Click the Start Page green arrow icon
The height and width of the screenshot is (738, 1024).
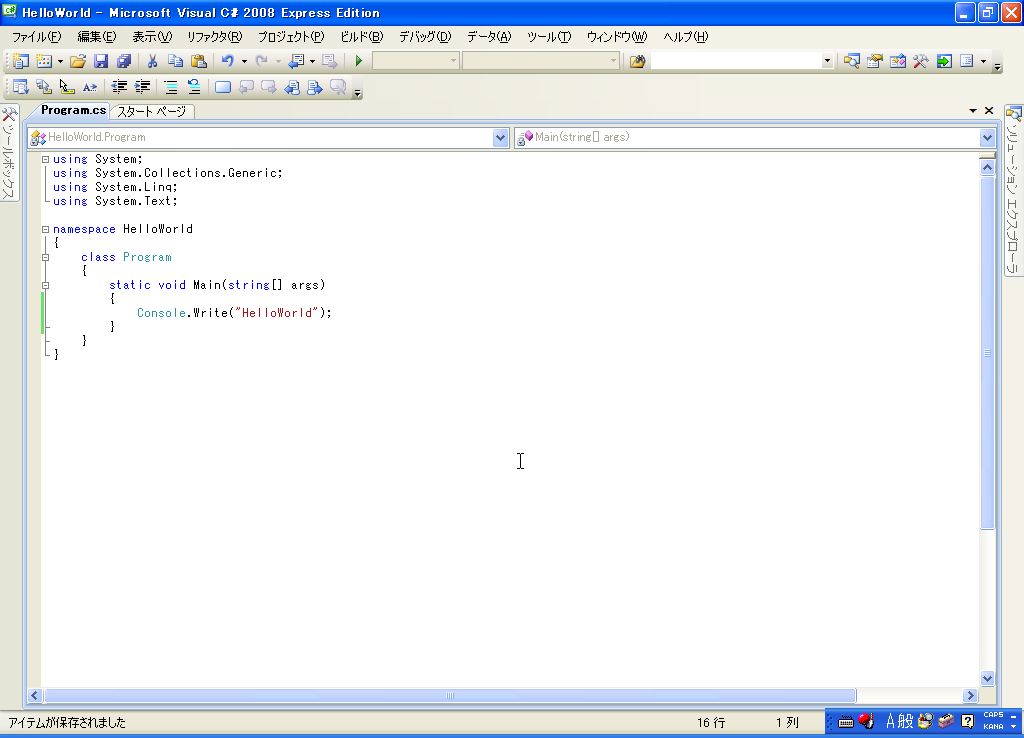[944, 61]
